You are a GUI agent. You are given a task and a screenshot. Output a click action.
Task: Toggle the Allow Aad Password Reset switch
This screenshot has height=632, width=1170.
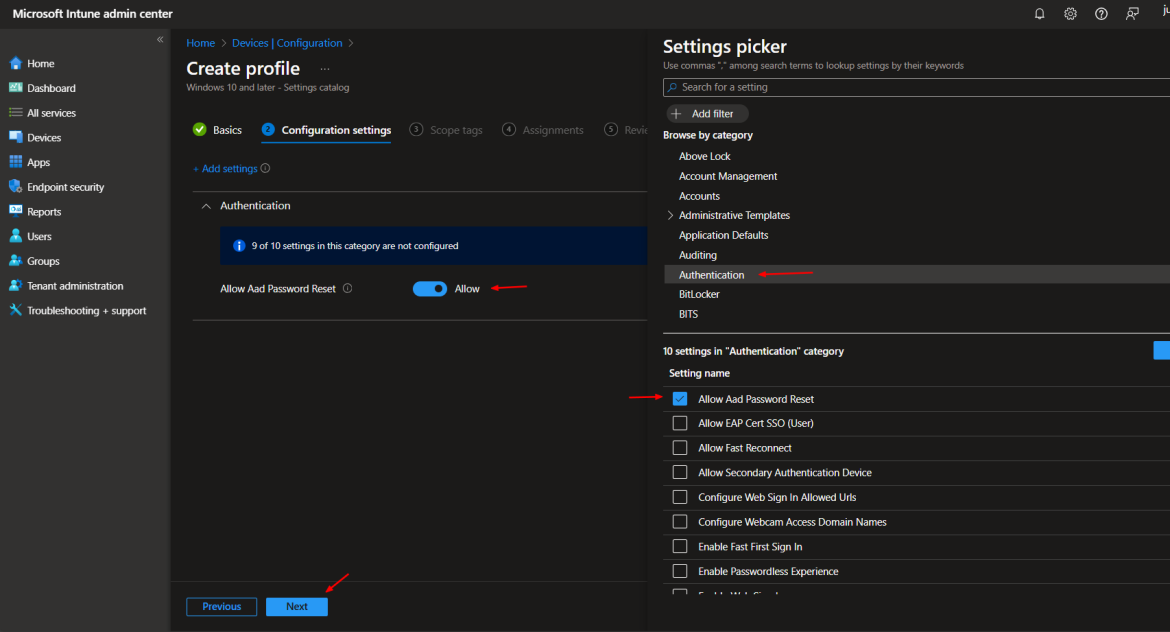[x=430, y=289]
